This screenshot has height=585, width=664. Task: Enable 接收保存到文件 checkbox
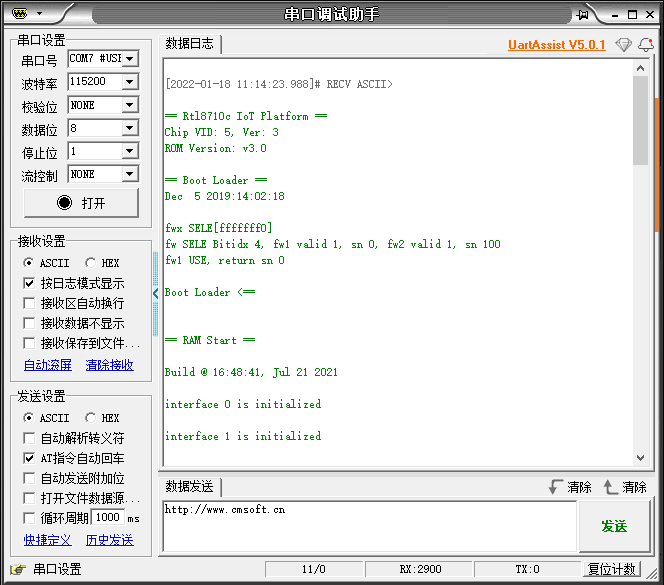point(29,343)
